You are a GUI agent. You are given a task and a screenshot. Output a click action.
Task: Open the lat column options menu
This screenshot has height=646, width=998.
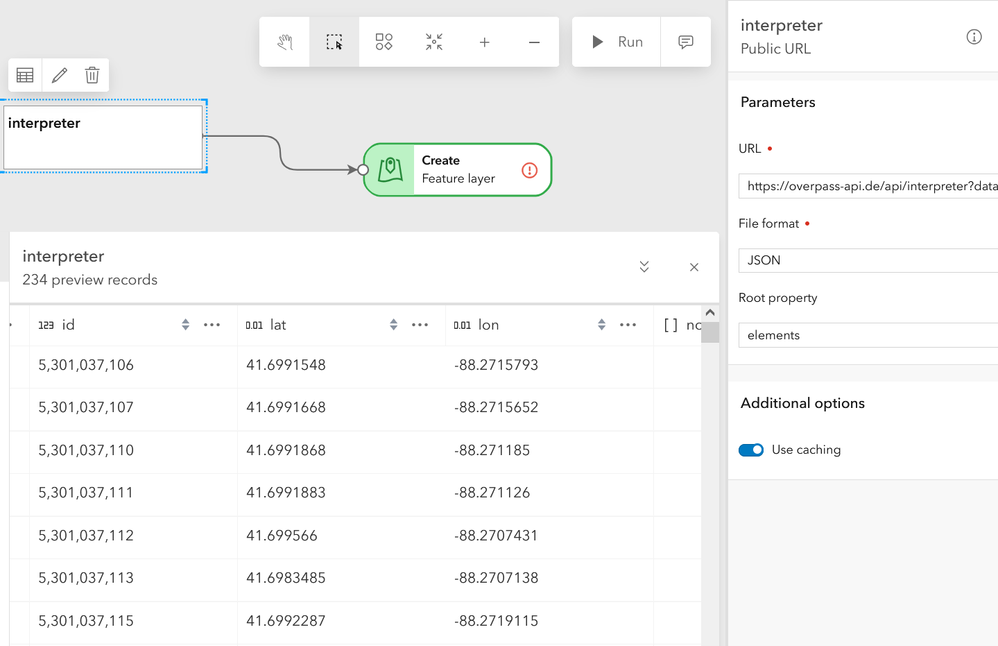tap(420, 325)
